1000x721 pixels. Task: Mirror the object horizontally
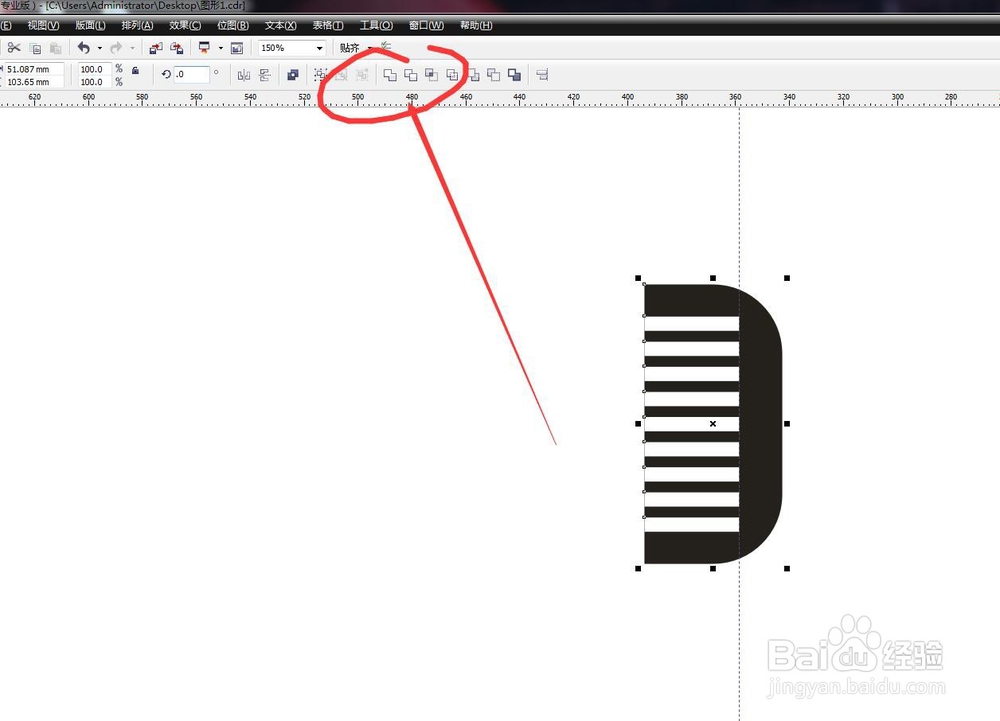(244, 75)
